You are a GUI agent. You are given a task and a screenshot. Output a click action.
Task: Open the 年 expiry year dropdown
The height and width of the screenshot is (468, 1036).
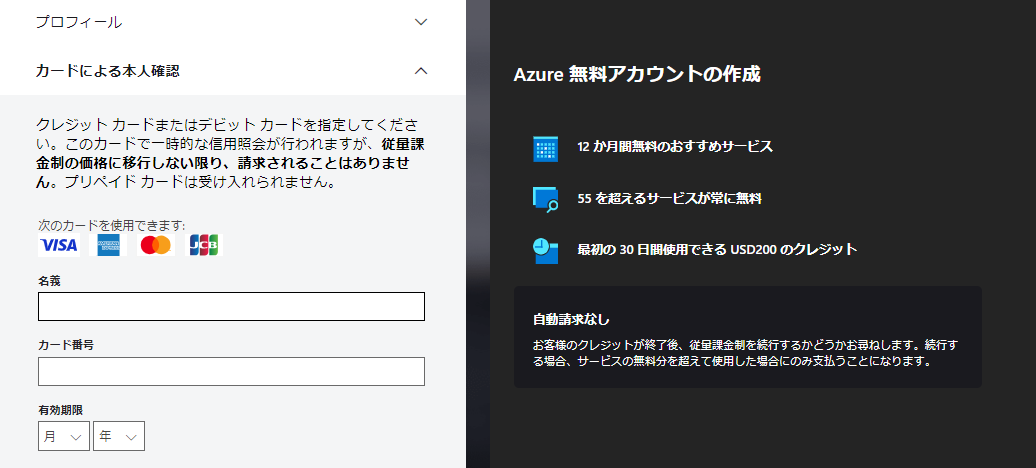coord(119,436)
